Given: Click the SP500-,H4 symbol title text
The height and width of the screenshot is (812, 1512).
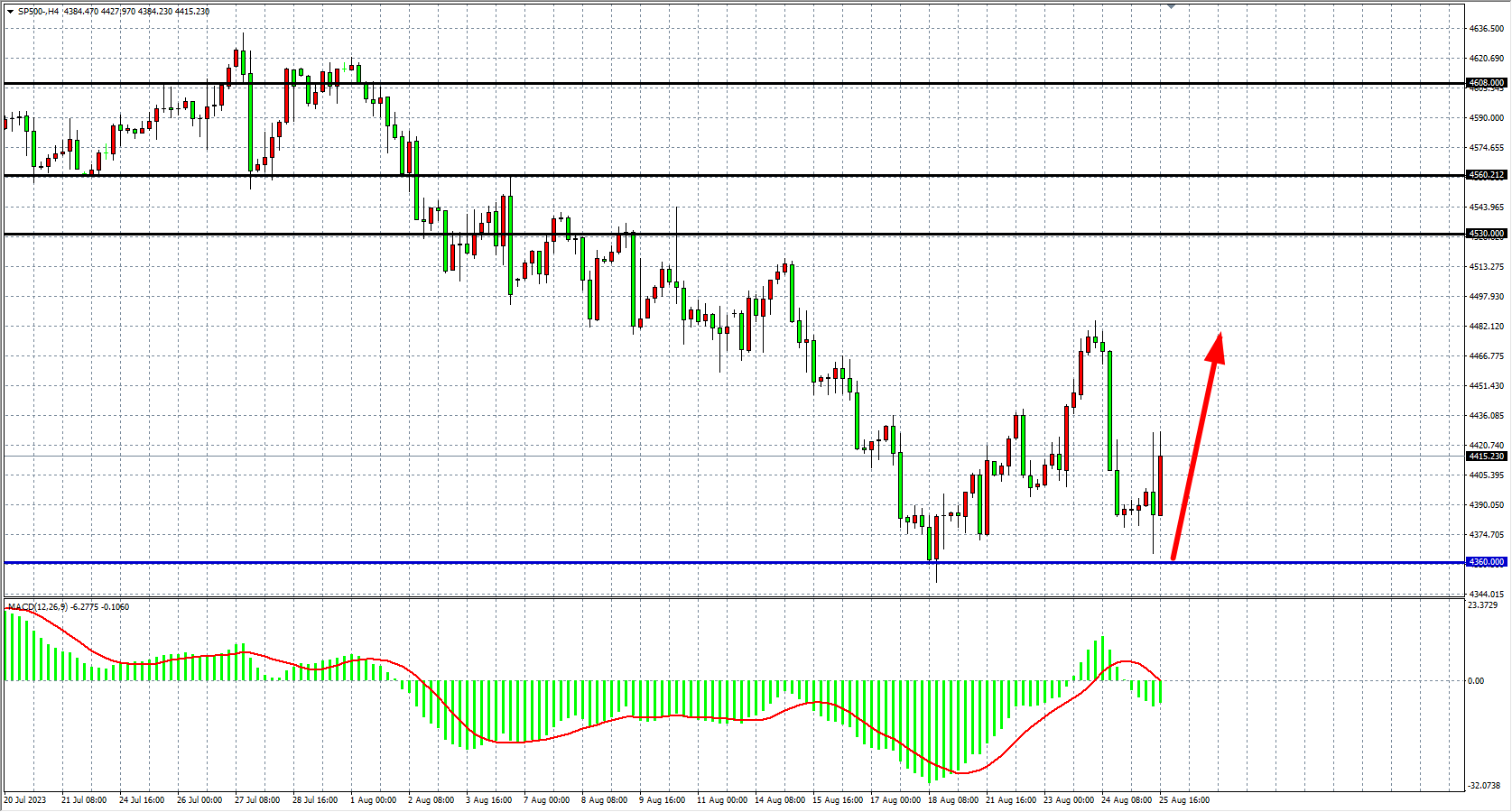Looking at the screenshot, I should point(38,12).
